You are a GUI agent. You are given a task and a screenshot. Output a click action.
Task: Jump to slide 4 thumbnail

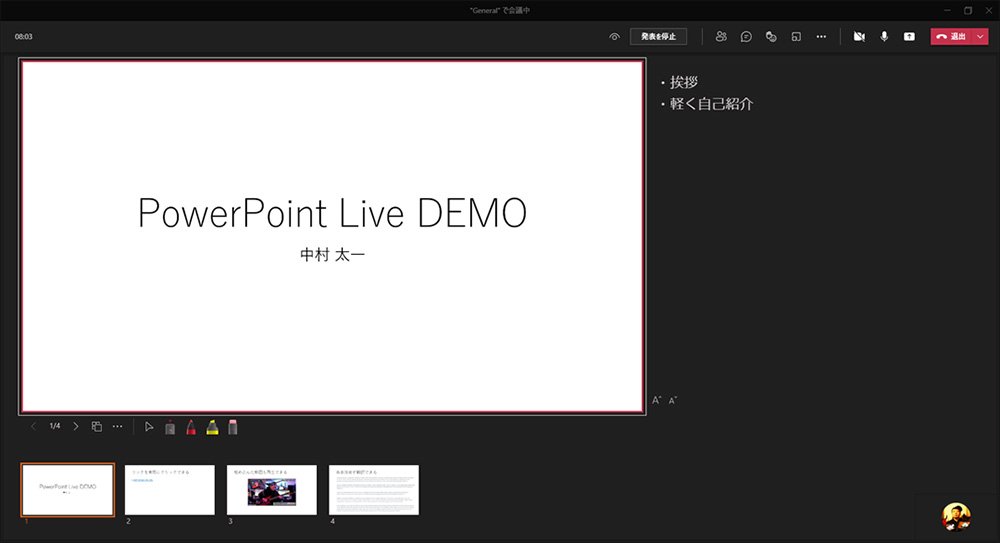pyautogui.click(x=374, y=489)
